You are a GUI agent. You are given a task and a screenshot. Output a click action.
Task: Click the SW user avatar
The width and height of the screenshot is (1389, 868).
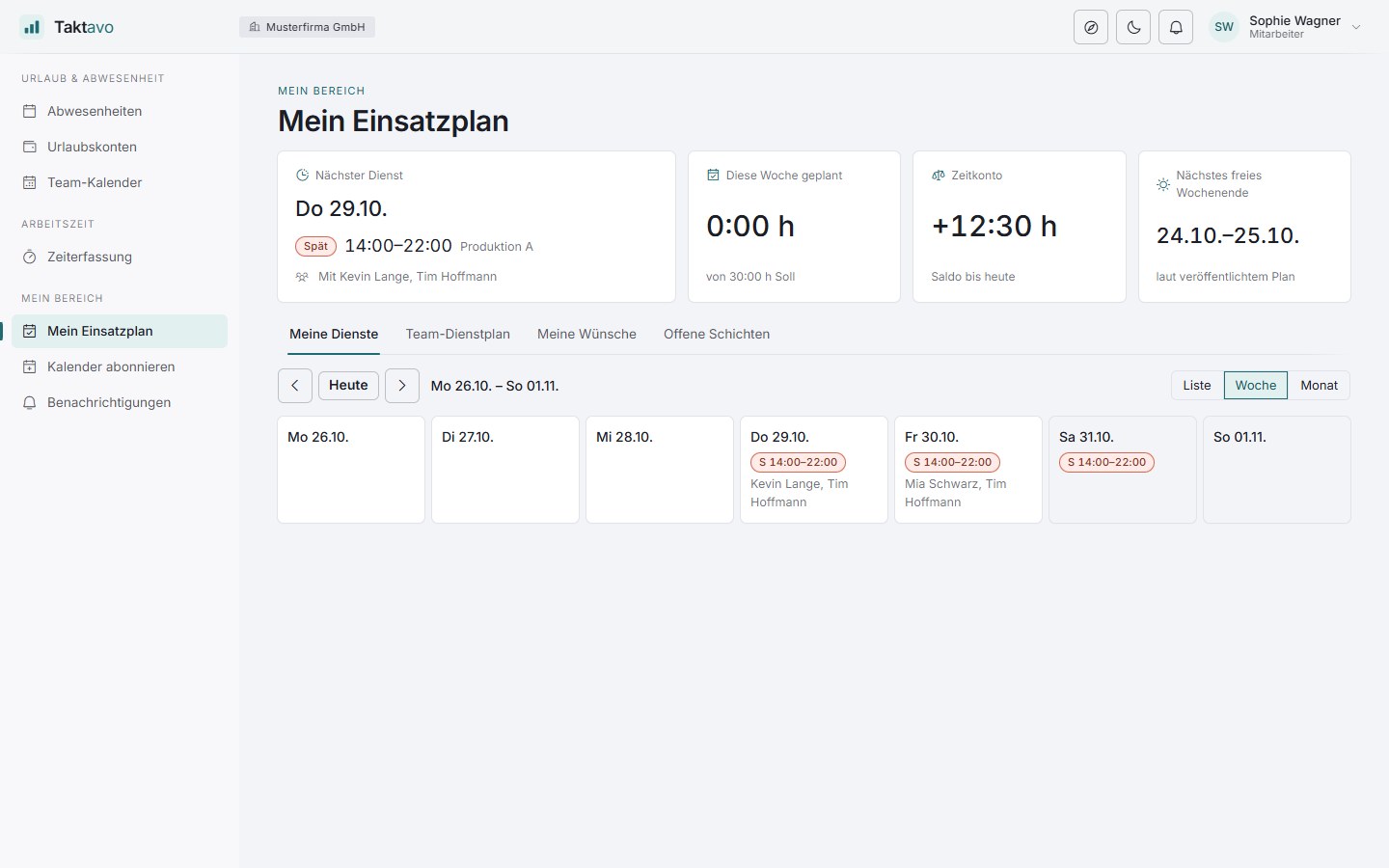tap(1224, 27)
